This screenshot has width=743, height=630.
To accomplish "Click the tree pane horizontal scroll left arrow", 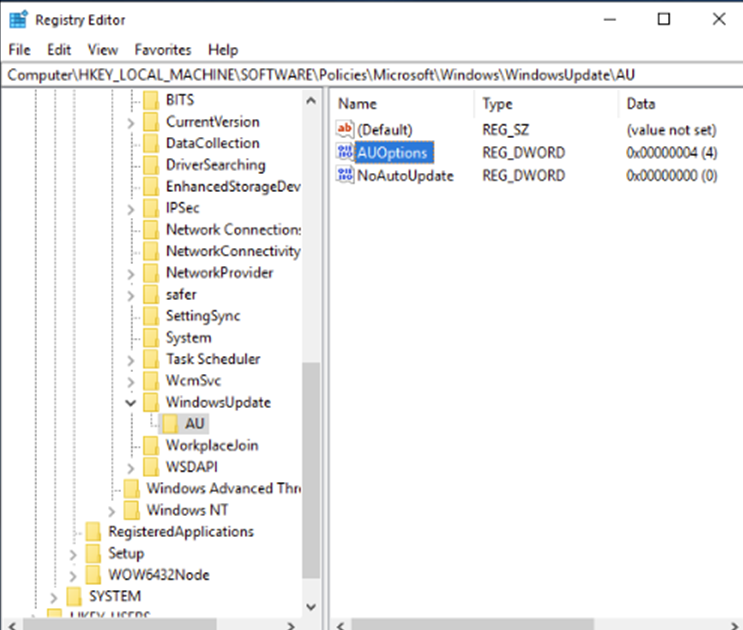I will pos(12,625).
